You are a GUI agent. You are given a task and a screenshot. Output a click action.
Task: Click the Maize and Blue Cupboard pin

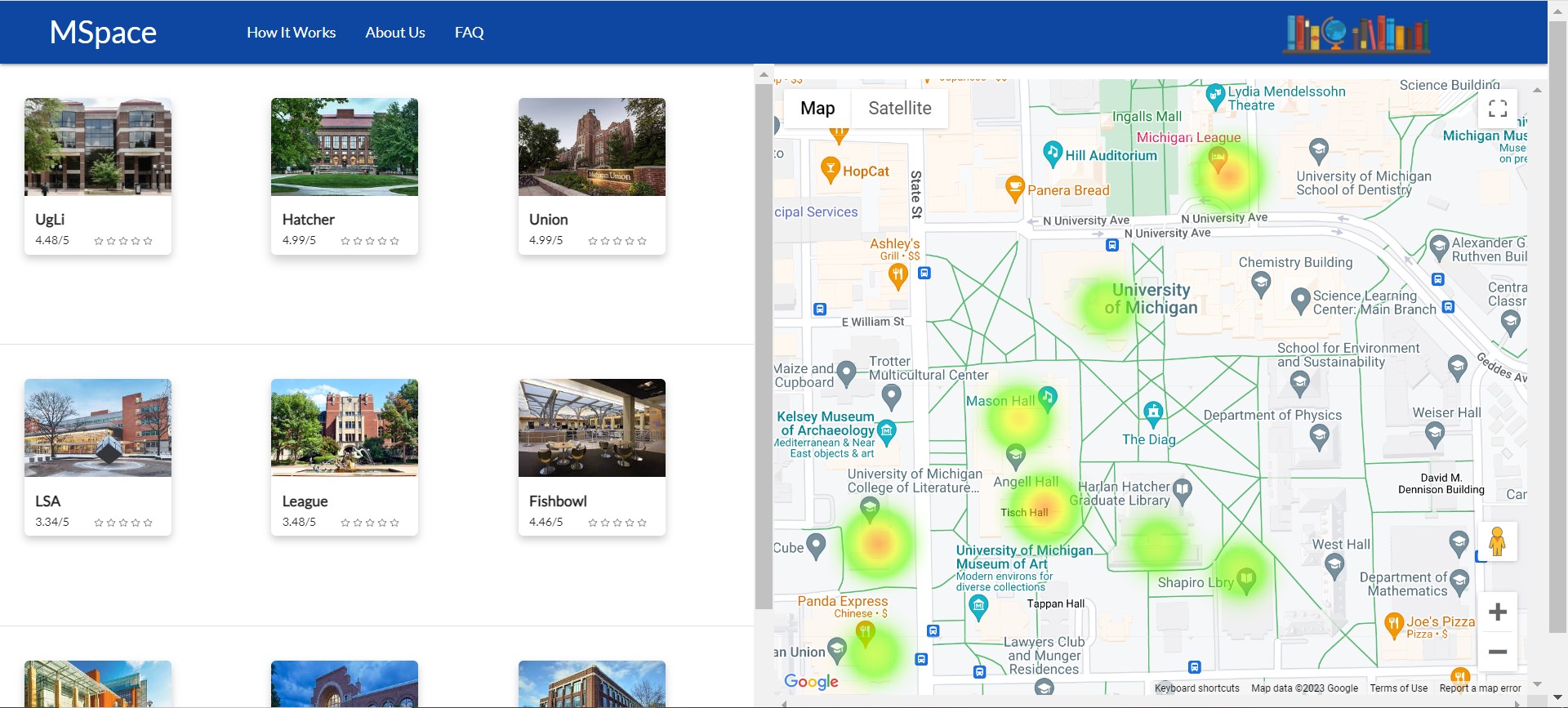(x=847, y=374)
